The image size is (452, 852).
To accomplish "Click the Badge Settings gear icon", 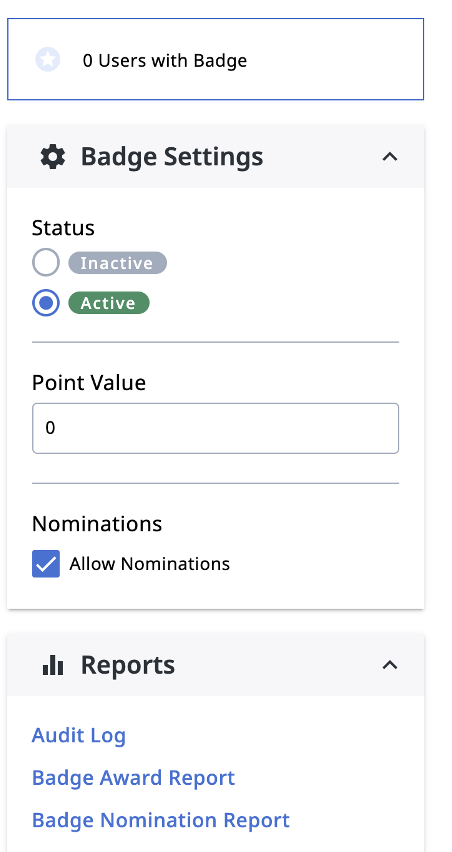I will pyautogui.click(x=53, y=156).
